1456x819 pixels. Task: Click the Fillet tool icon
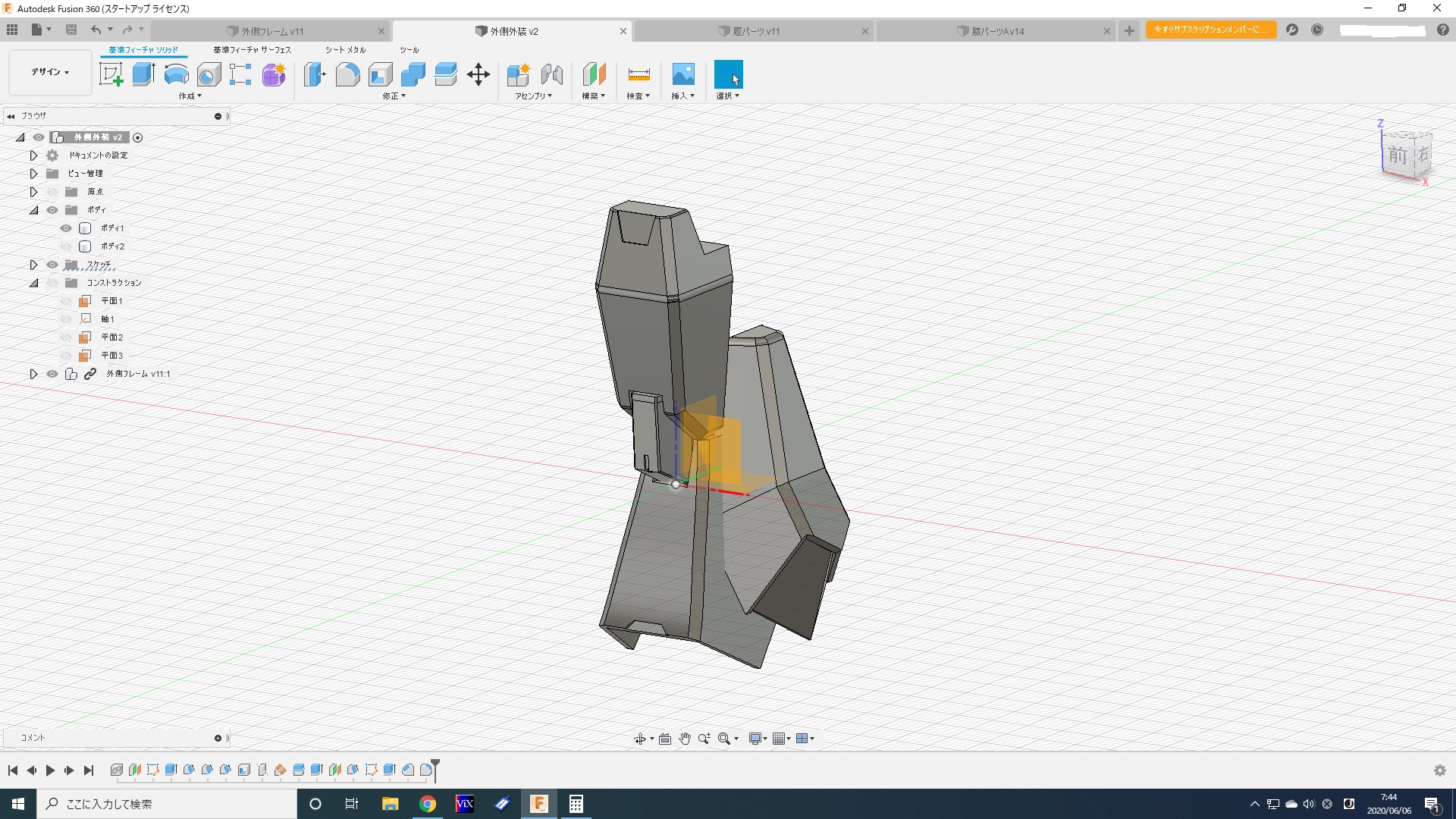click(x=347, y=74)
